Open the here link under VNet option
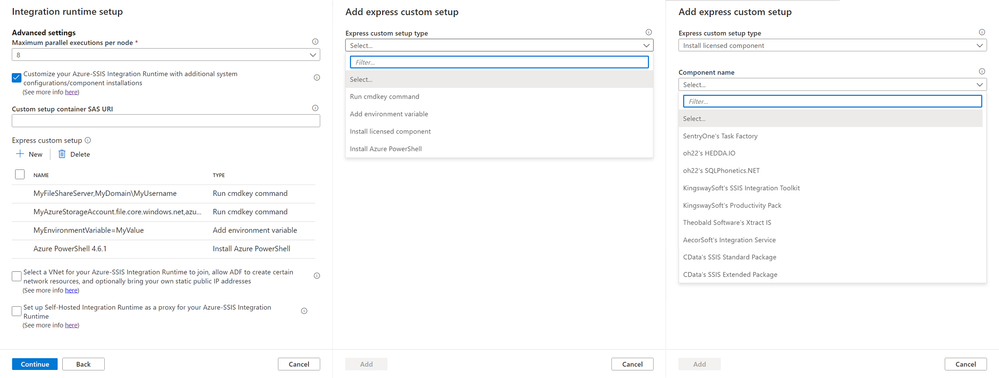Viewport: 999px width, 378px height. (x=72, y=290)
